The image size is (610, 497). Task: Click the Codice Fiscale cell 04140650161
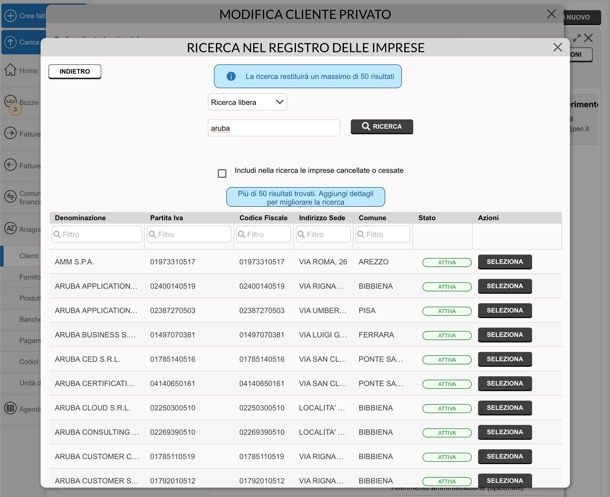pos(261,383)
